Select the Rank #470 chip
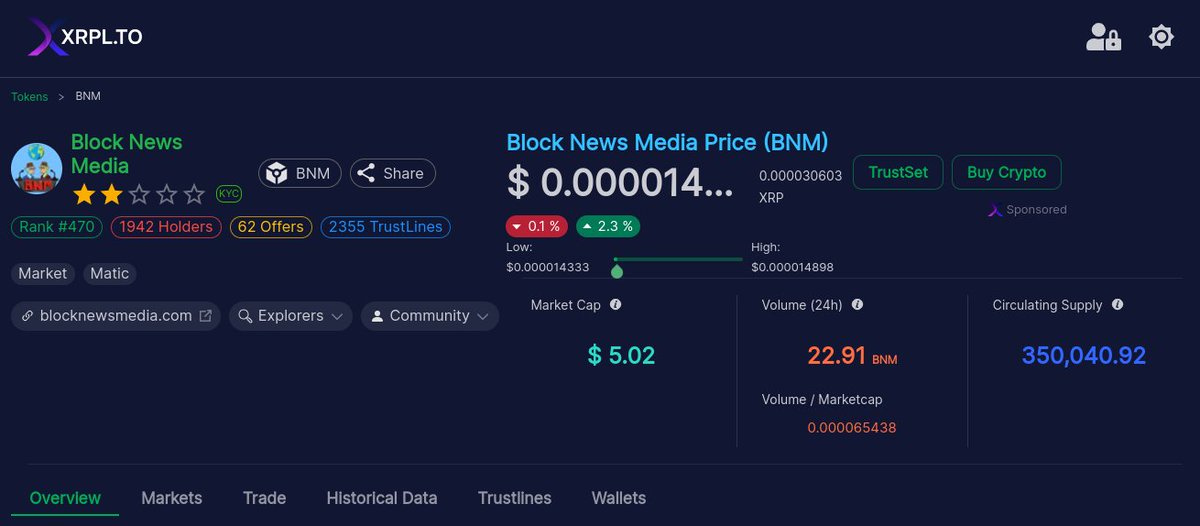 57,227
